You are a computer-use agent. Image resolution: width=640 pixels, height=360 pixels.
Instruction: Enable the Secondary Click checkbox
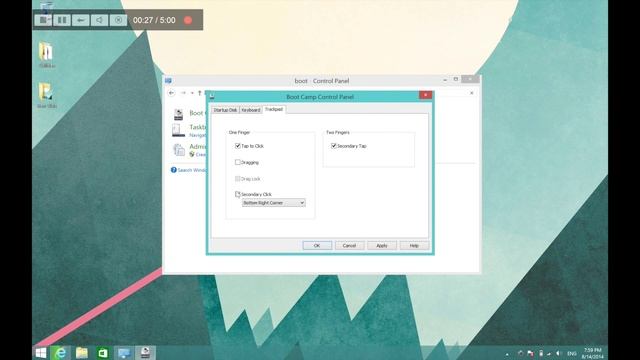[x=238, y=194]
